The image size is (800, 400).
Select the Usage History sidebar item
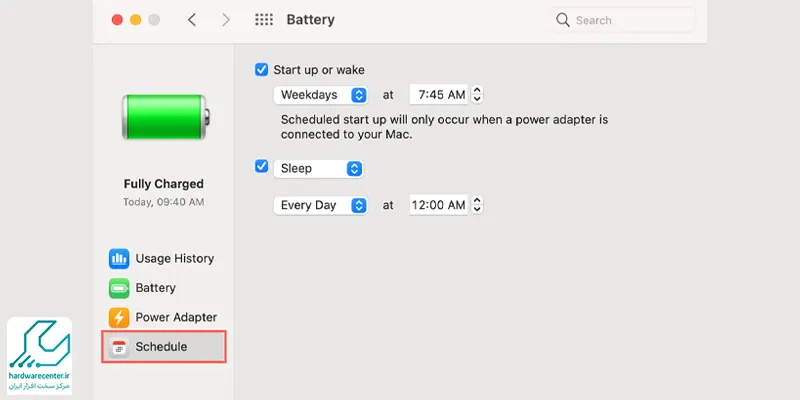point(174,259)
